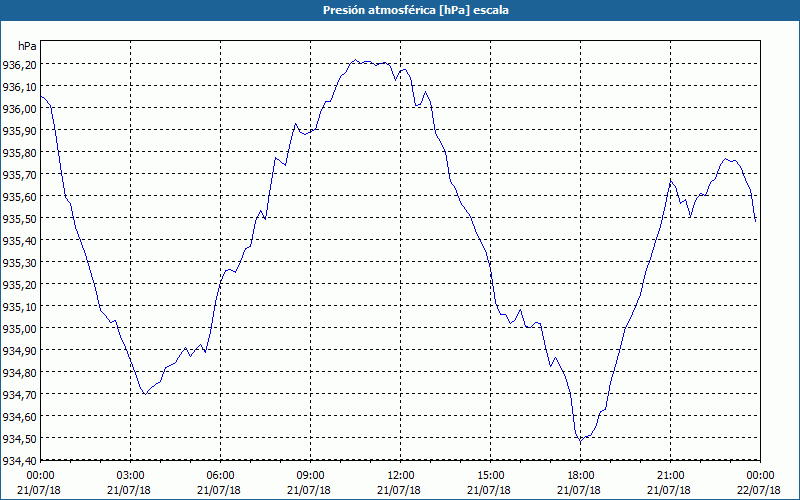
Task: Click the 935,80 y-axis value
Action: tap(20, 153)
